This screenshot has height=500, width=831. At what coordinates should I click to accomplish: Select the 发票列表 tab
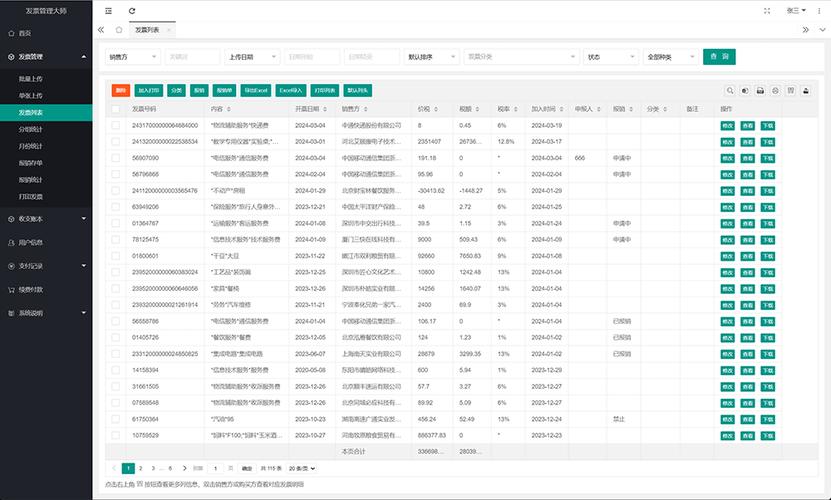pos(147,30)
